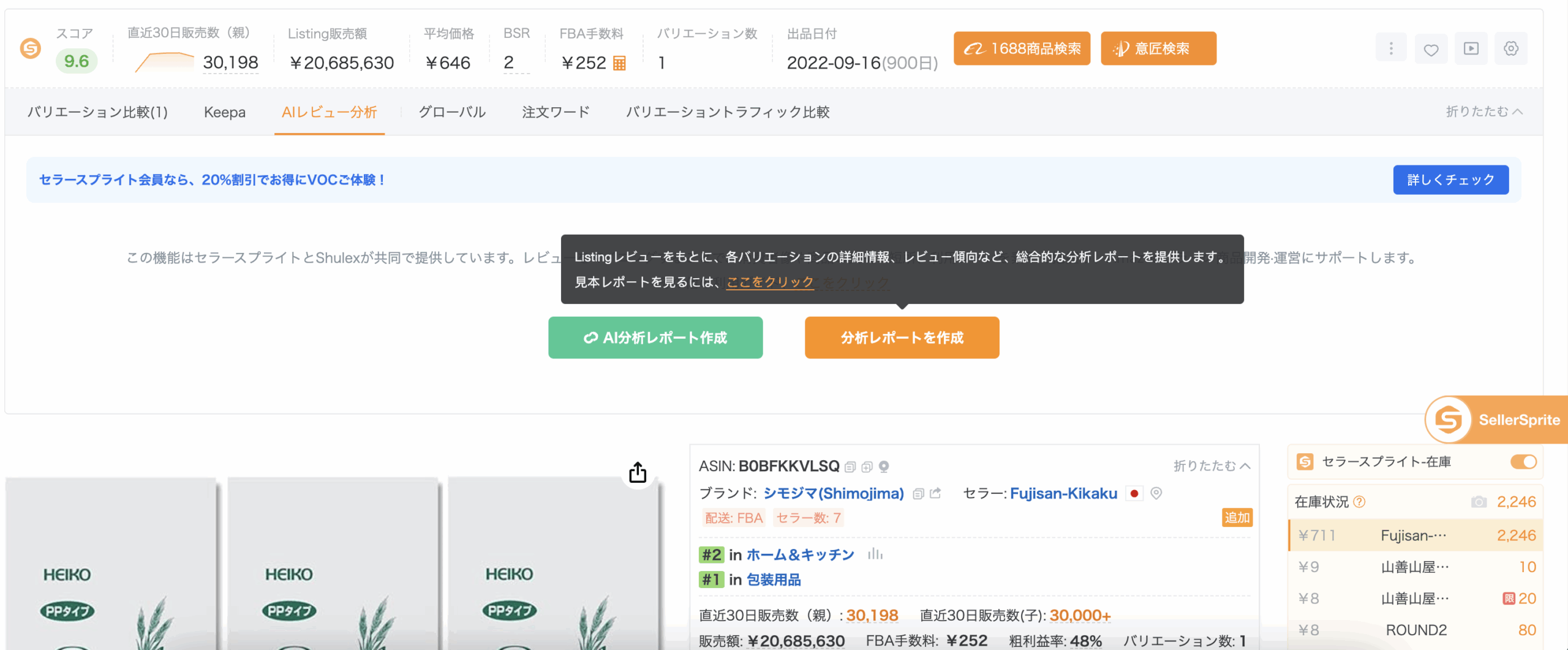Click the 追加 button

coord(1237,518)
